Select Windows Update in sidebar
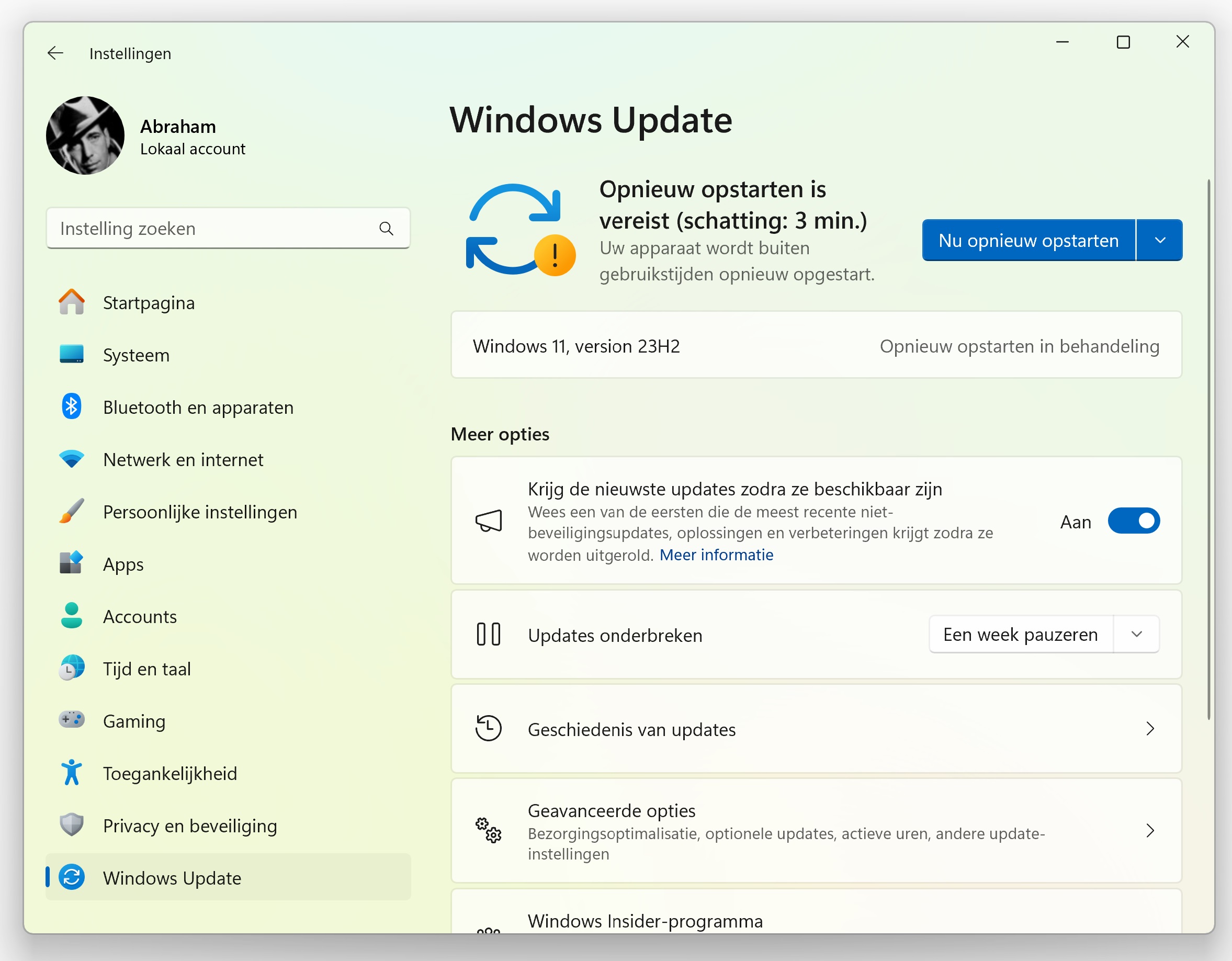 [x=229, y=877]
